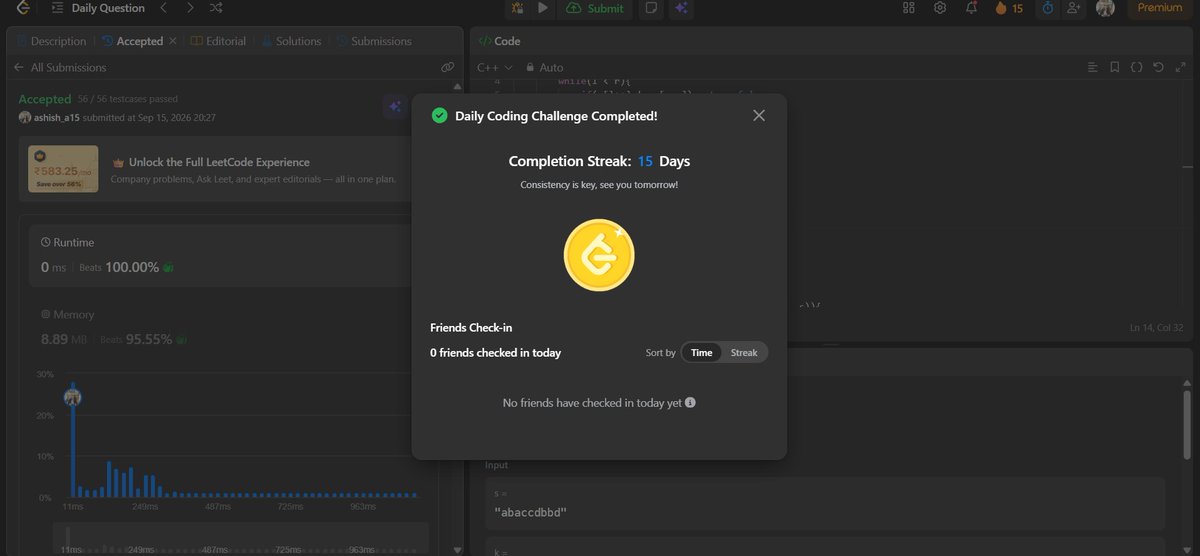1200x556 pixels.
Task: Open the editor format lines icon
Action: coord(1093,67)
